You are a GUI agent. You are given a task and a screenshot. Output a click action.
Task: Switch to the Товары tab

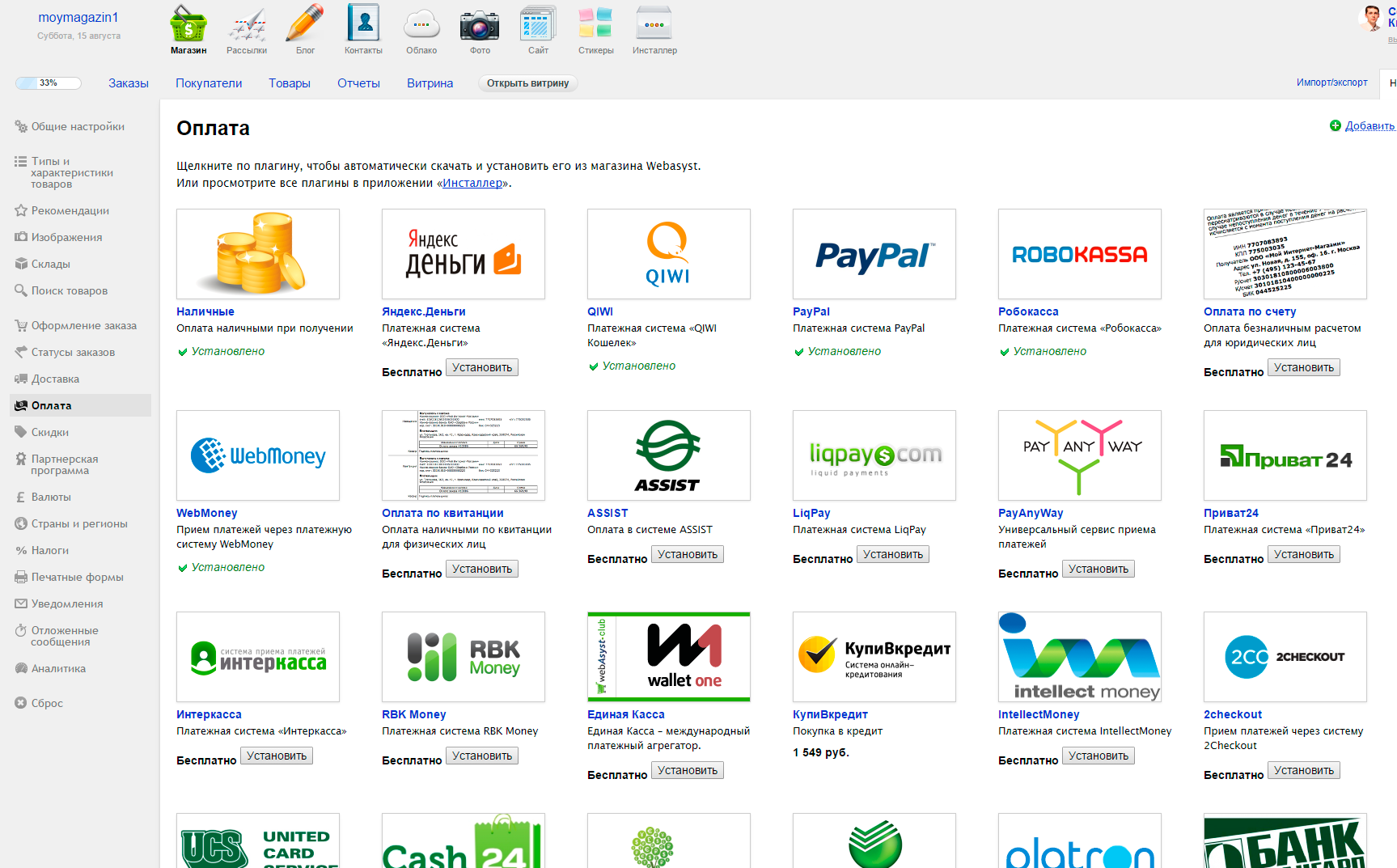click(x=290, y=83)
